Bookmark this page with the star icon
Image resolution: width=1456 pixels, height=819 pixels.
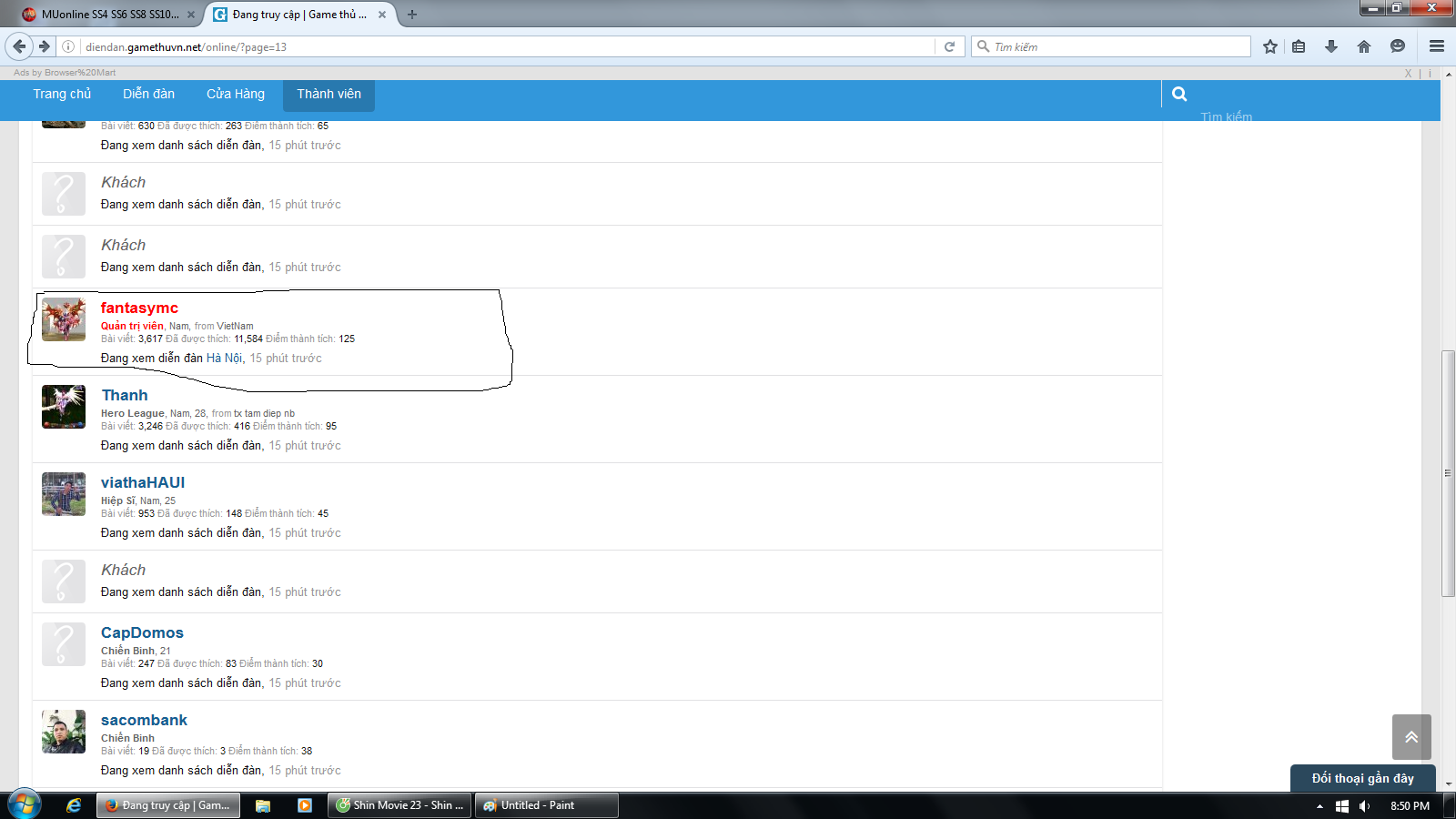tap(1270, 46)
